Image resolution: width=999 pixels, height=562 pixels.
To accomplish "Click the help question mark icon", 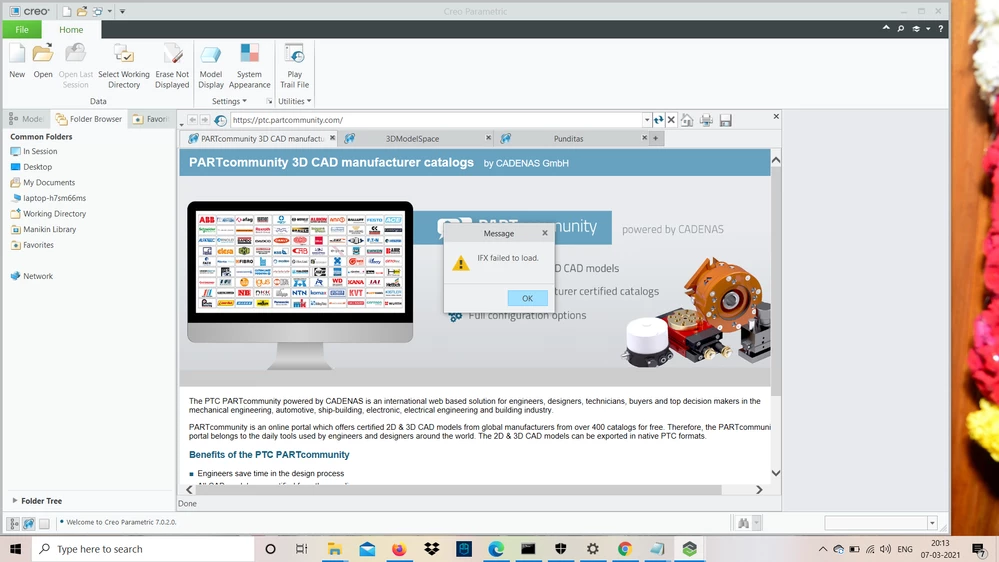I will [940, 29].
